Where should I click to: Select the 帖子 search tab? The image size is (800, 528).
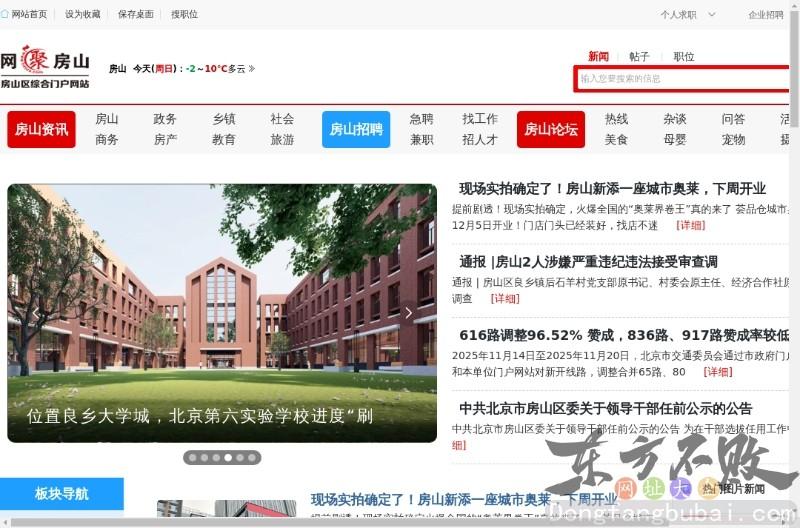tap(639, 56)
